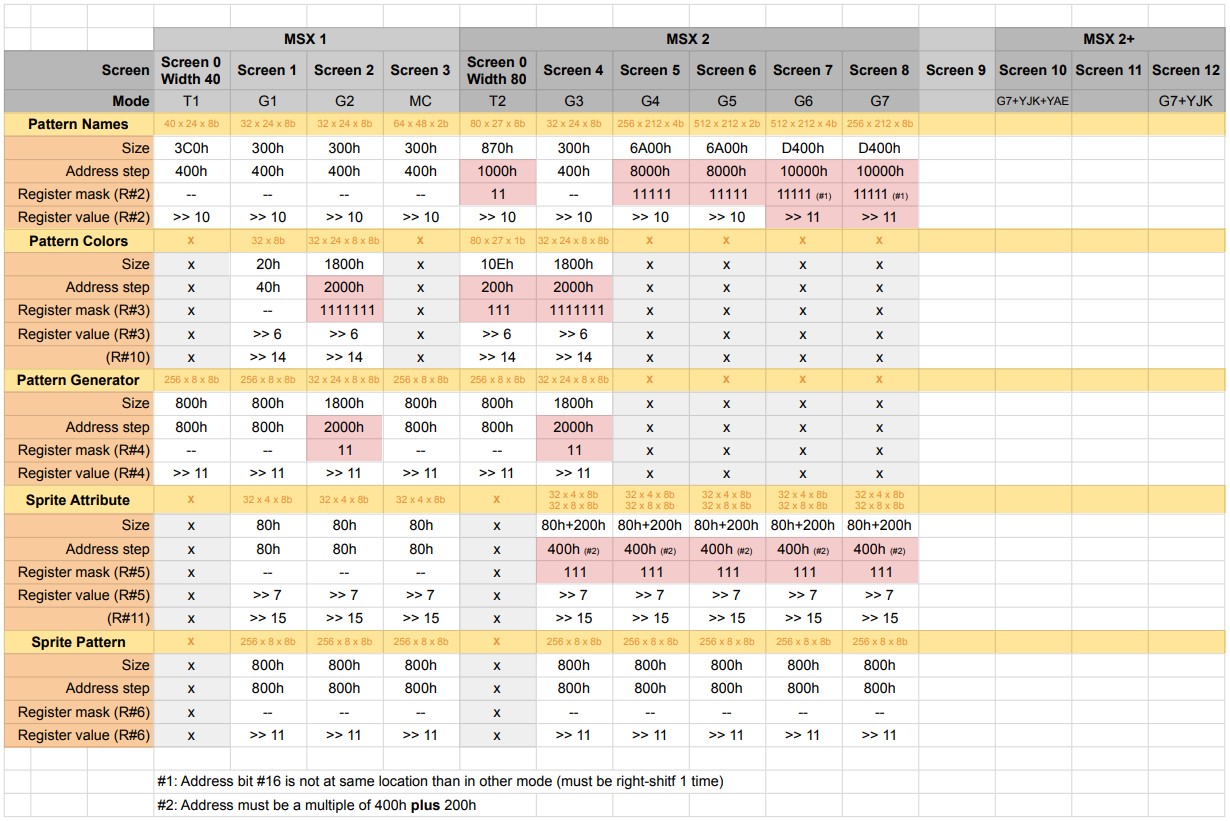Click the 512 x 212 x 4b cell
The width and height of the screenshot is (1230, 821).
803,124
